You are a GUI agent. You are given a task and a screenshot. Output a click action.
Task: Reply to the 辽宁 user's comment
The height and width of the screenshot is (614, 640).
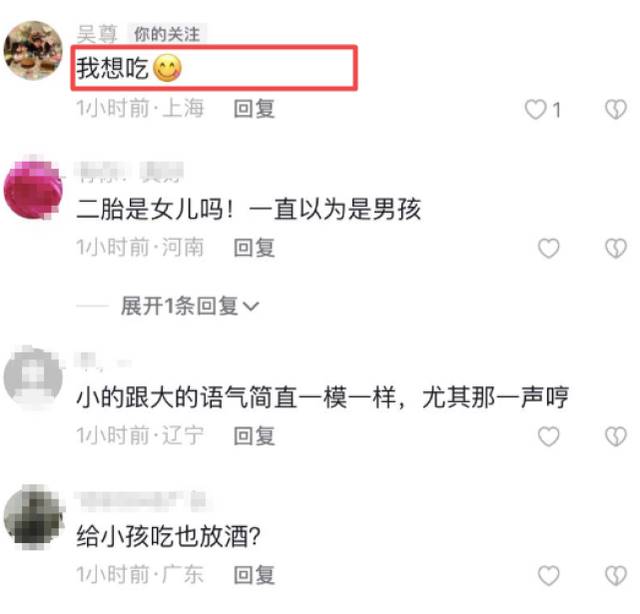254,436
